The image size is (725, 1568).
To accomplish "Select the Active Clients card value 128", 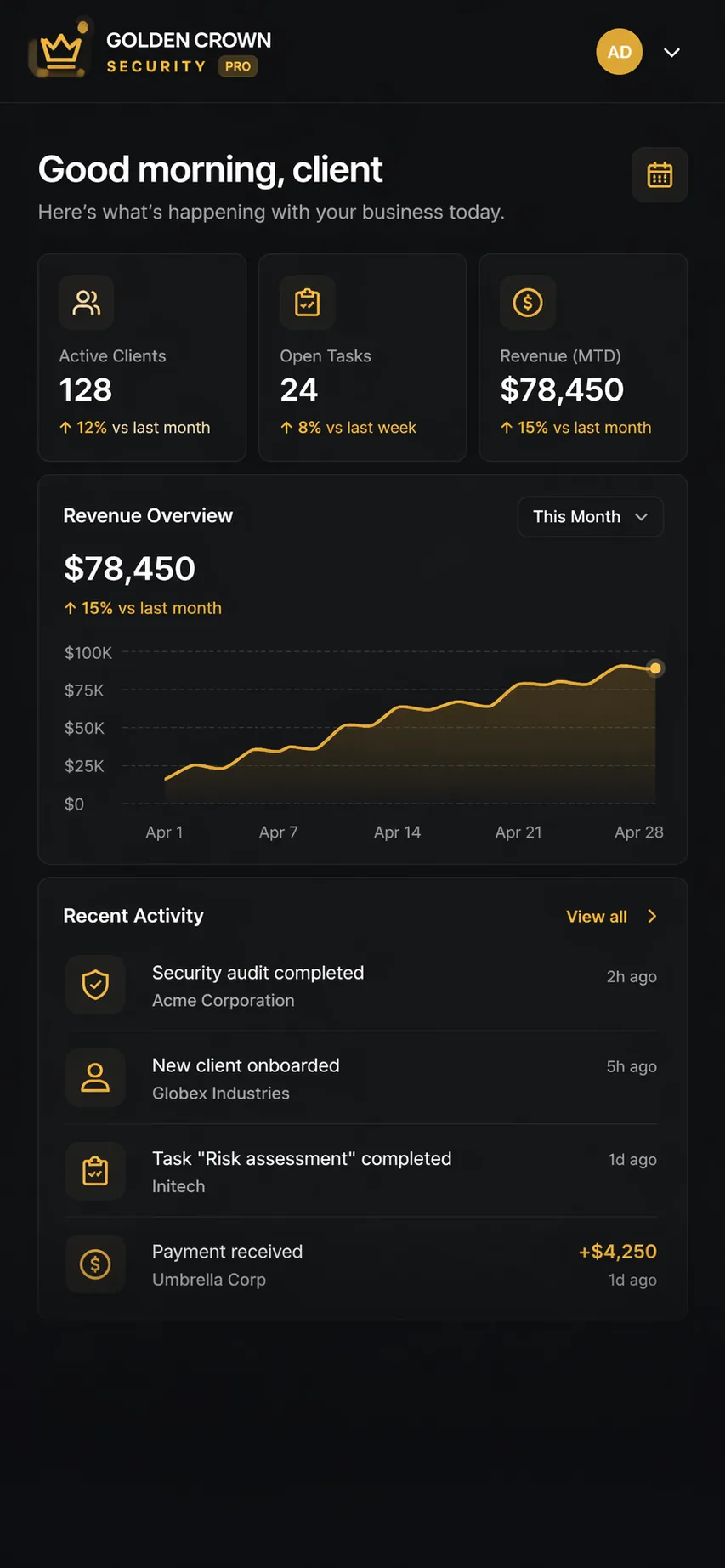I will click(x=86, y=389).
